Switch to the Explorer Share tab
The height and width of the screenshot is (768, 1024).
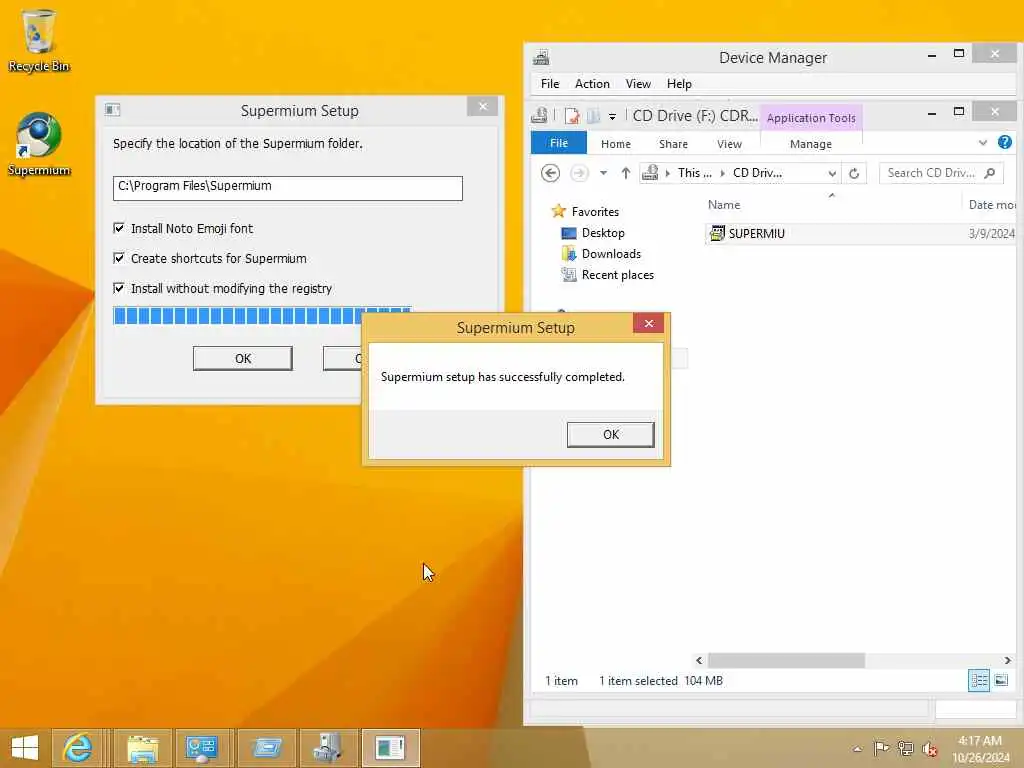click(x=673, y=144)
